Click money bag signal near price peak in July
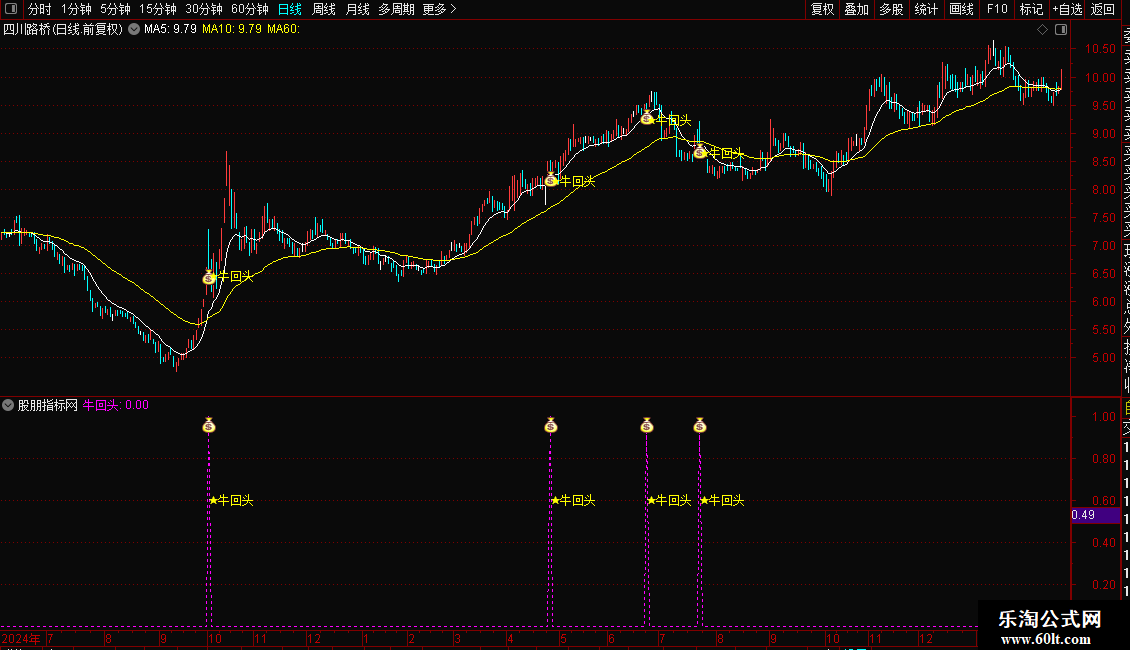The height and width of the screenshot is (650, 1130). click(x=647, y=118)
